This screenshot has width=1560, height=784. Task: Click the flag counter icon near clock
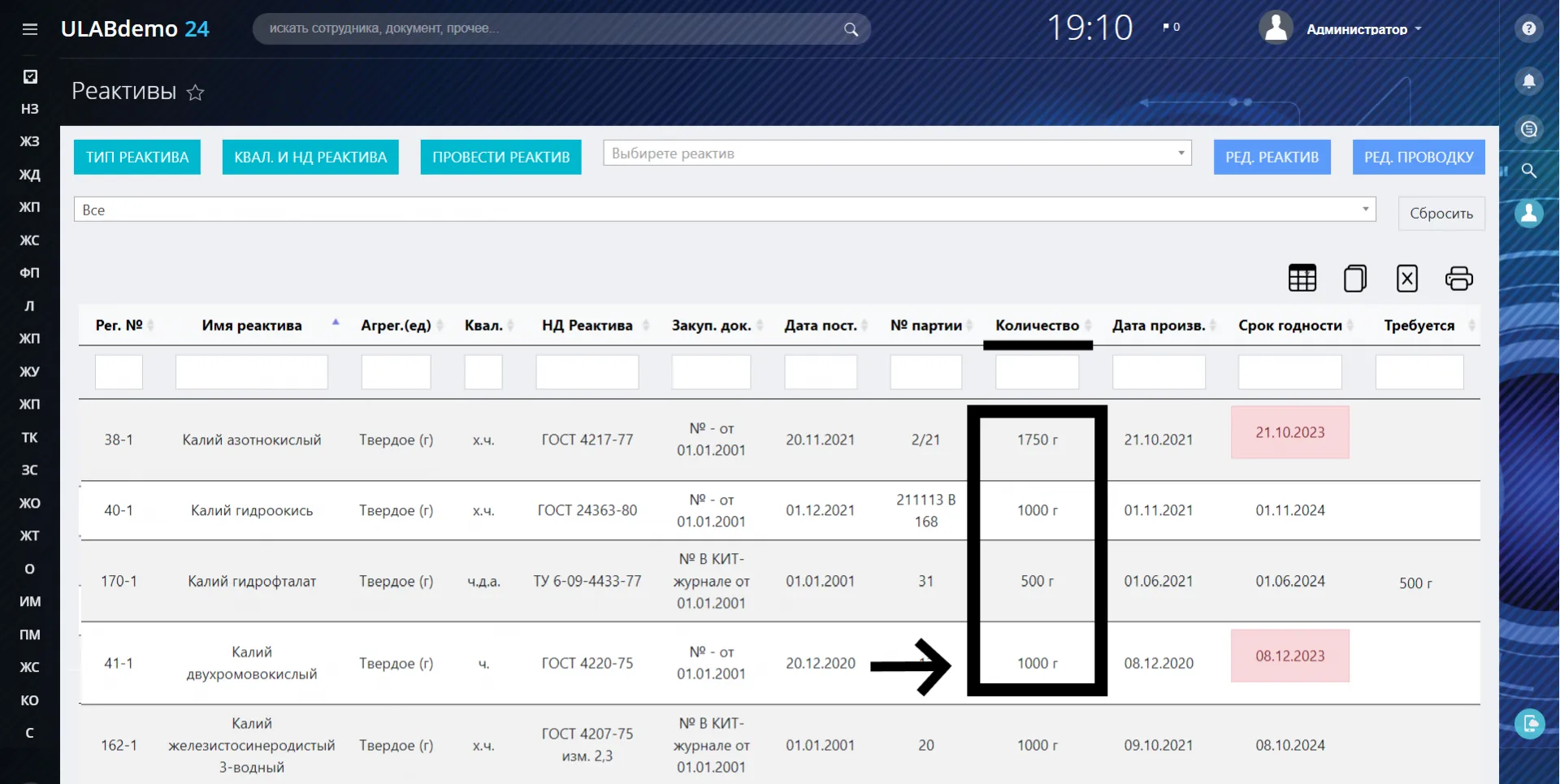click(1171, 27)
